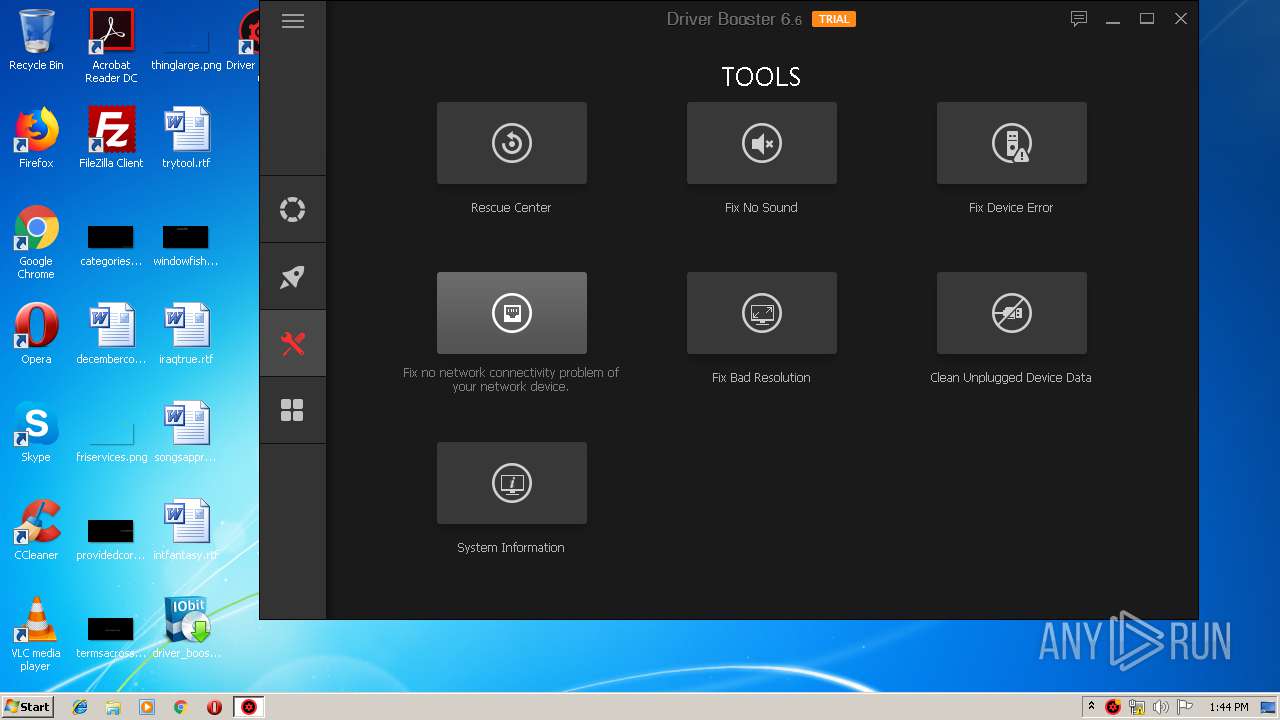Select the Firefox desktop shortcut

click(36, 138)
